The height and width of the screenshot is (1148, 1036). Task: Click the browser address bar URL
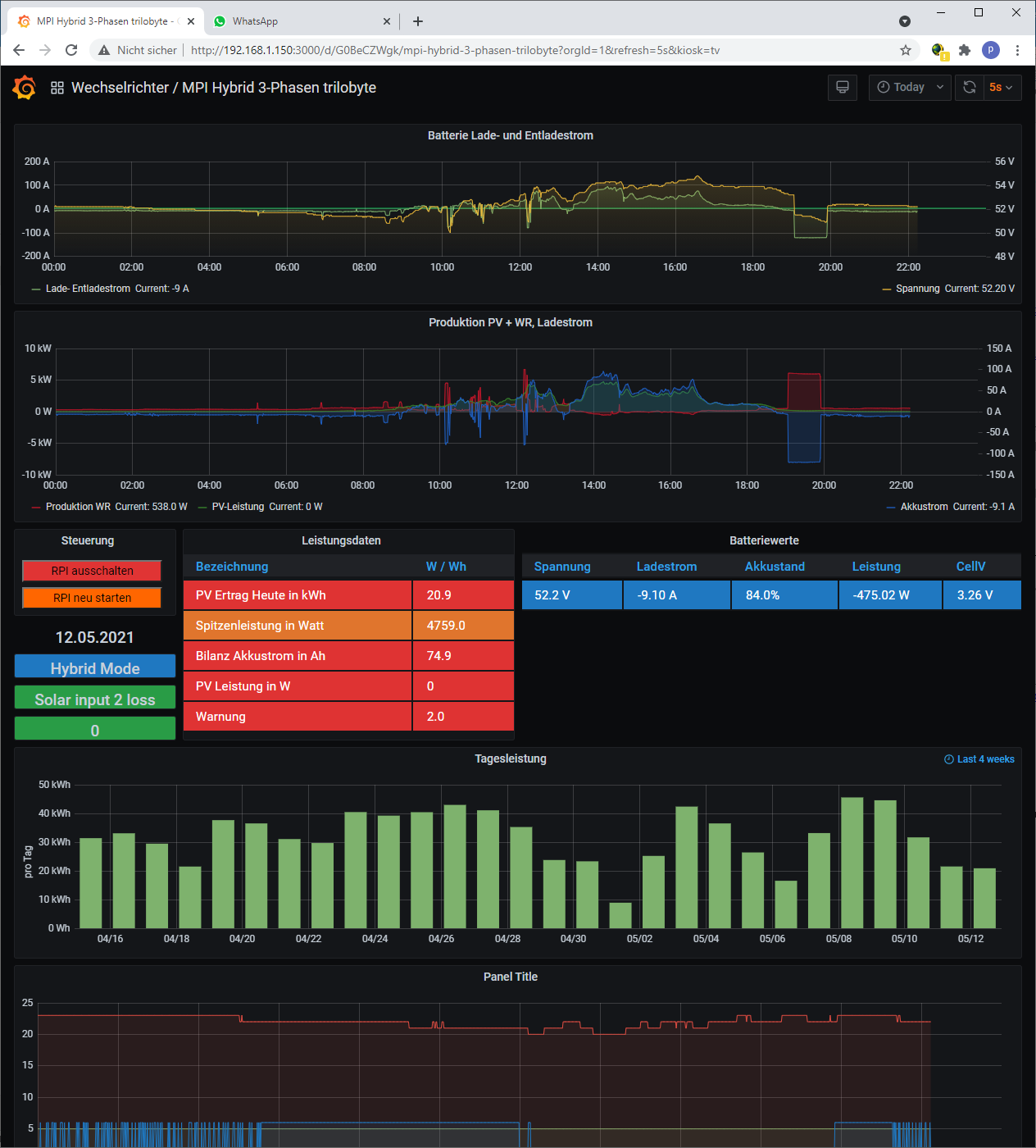coord(455,50)
